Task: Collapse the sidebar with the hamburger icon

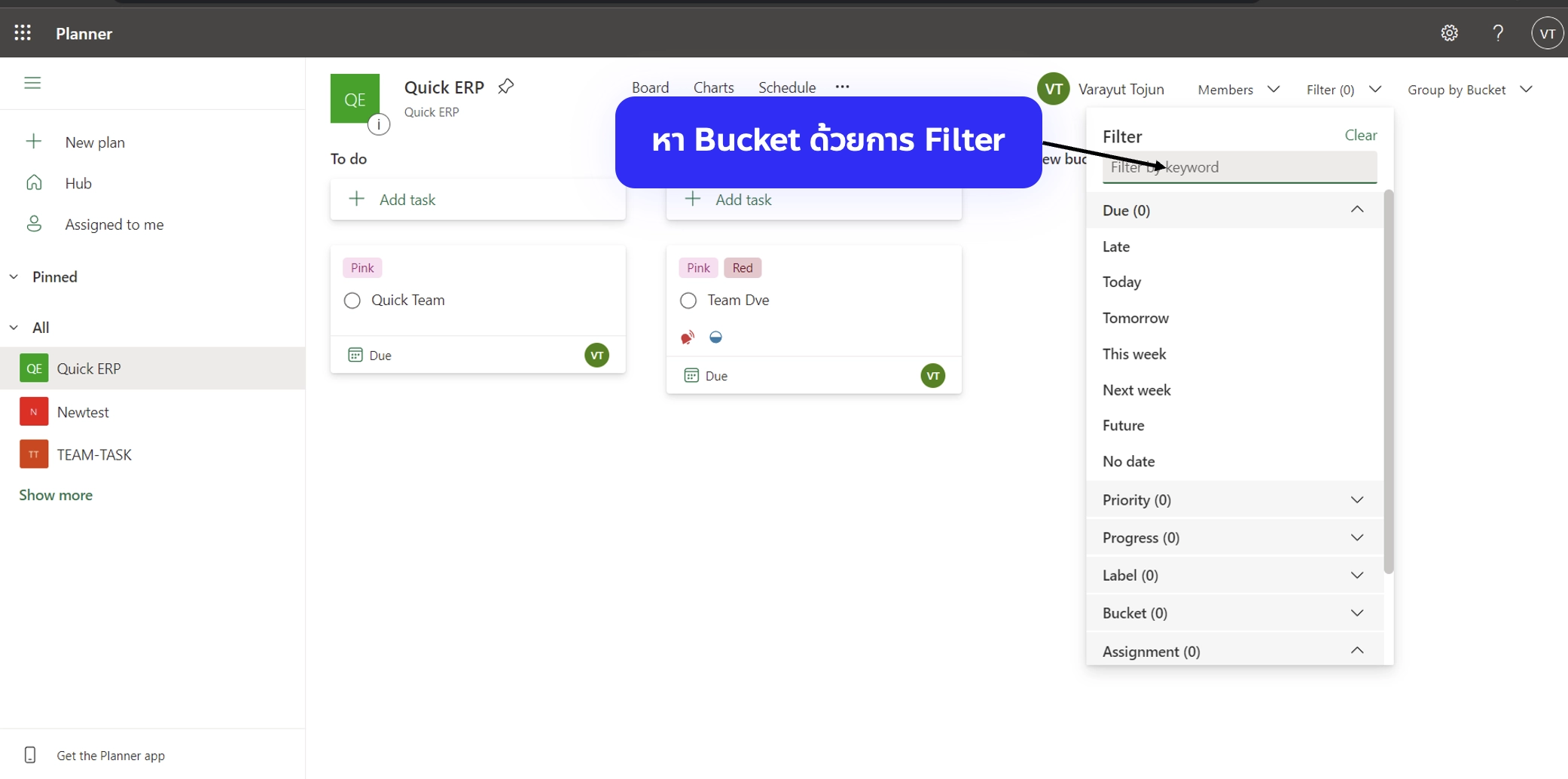Action: 32,83
